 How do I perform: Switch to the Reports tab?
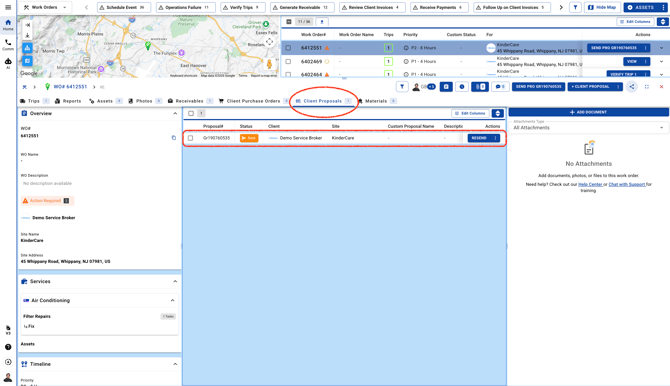[68, 101]
